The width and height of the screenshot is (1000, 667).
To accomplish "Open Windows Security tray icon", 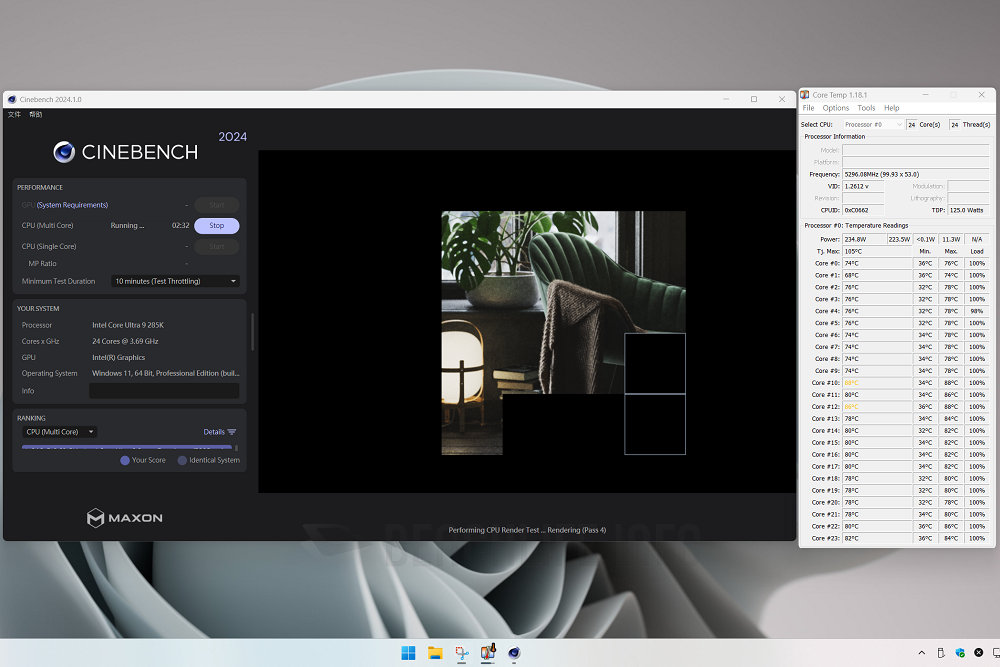I will click(x=960, y=652).
